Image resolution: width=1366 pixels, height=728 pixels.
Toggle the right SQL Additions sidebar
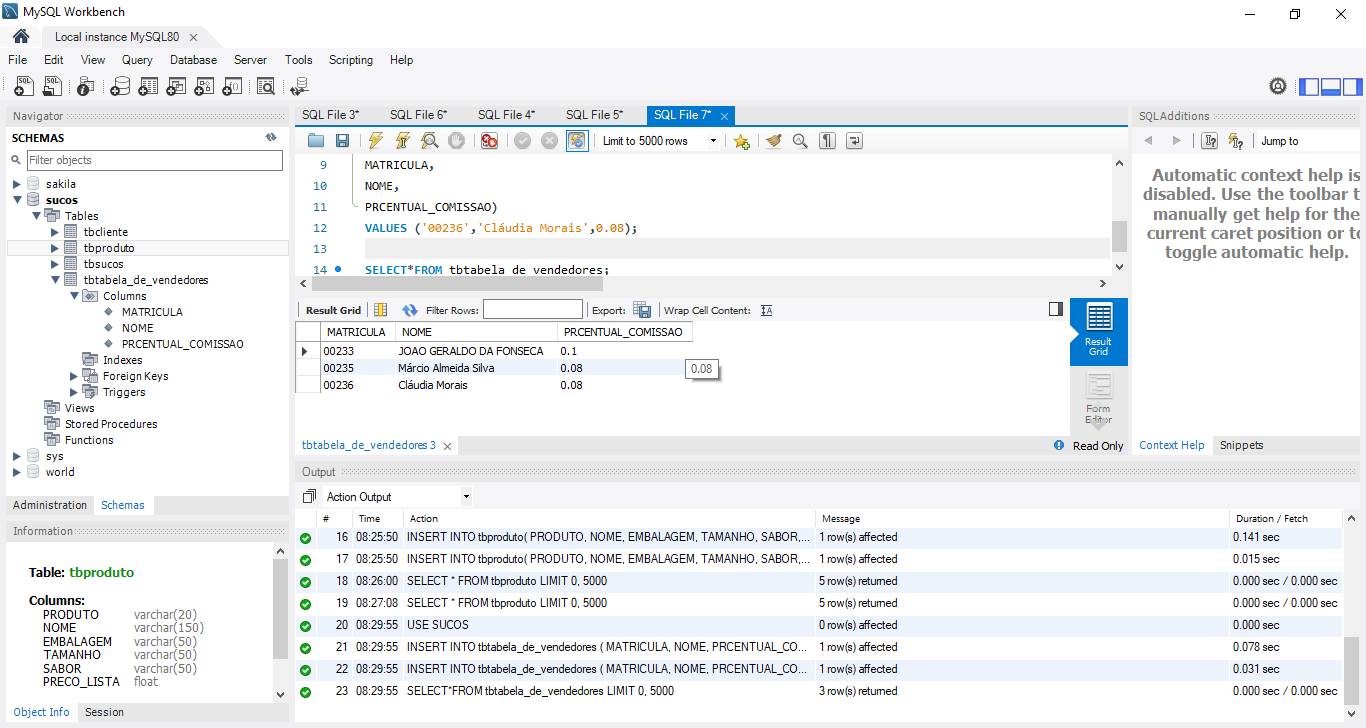coord(1351,87)
